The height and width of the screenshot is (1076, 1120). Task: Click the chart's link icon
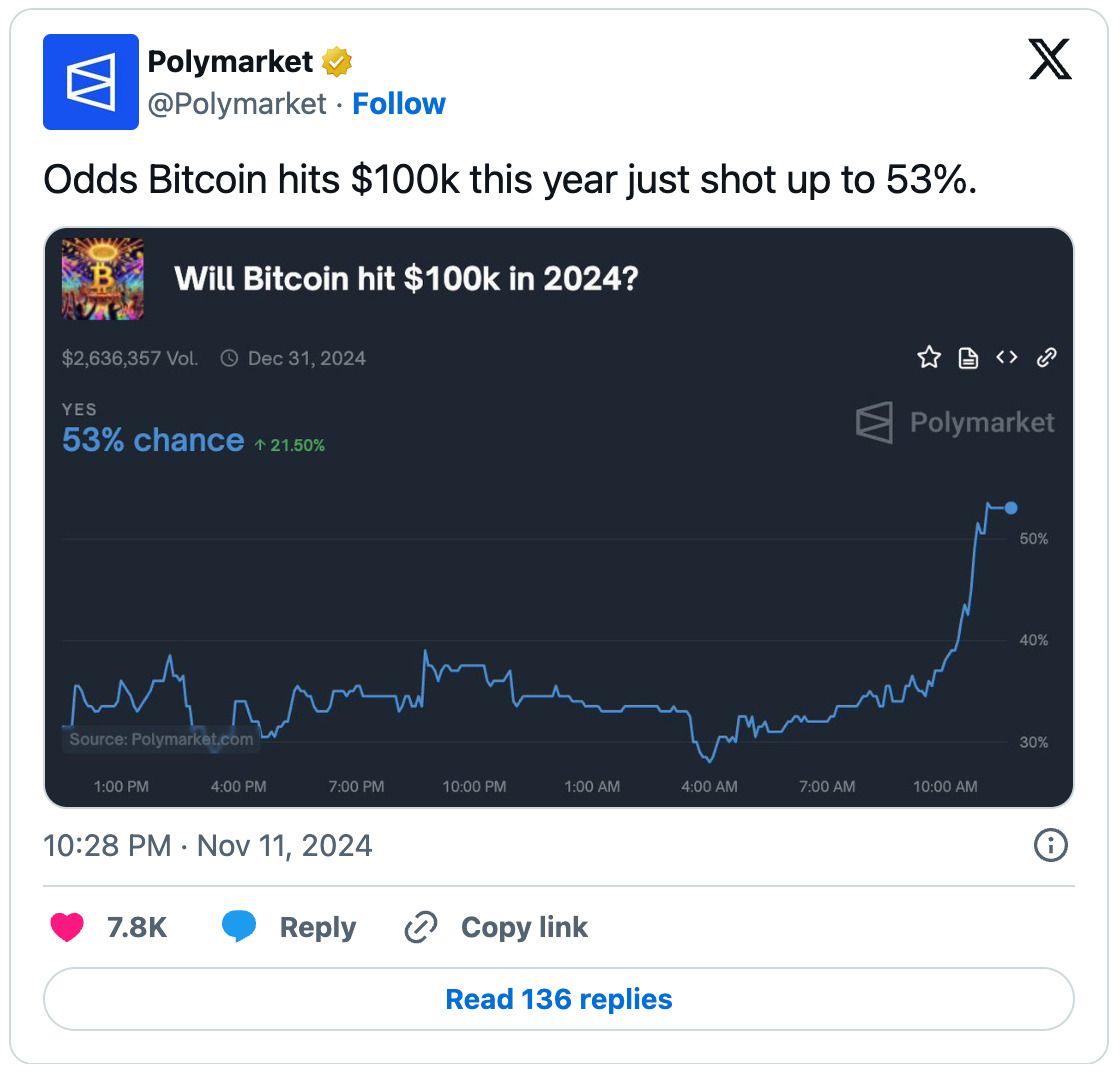(x=1046, y=358)
